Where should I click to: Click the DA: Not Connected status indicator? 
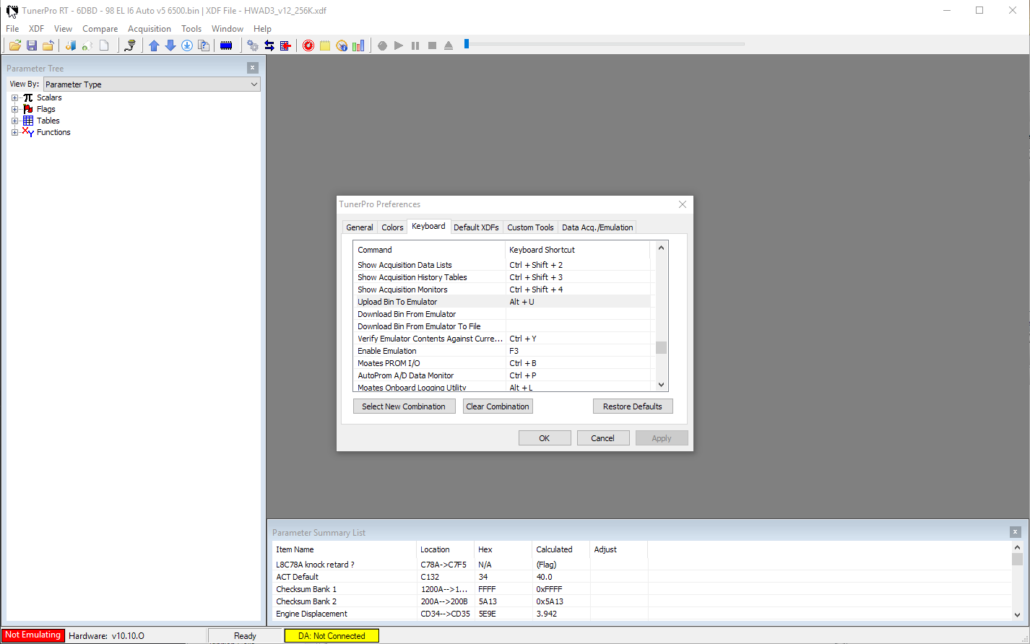tap(332, 635)
